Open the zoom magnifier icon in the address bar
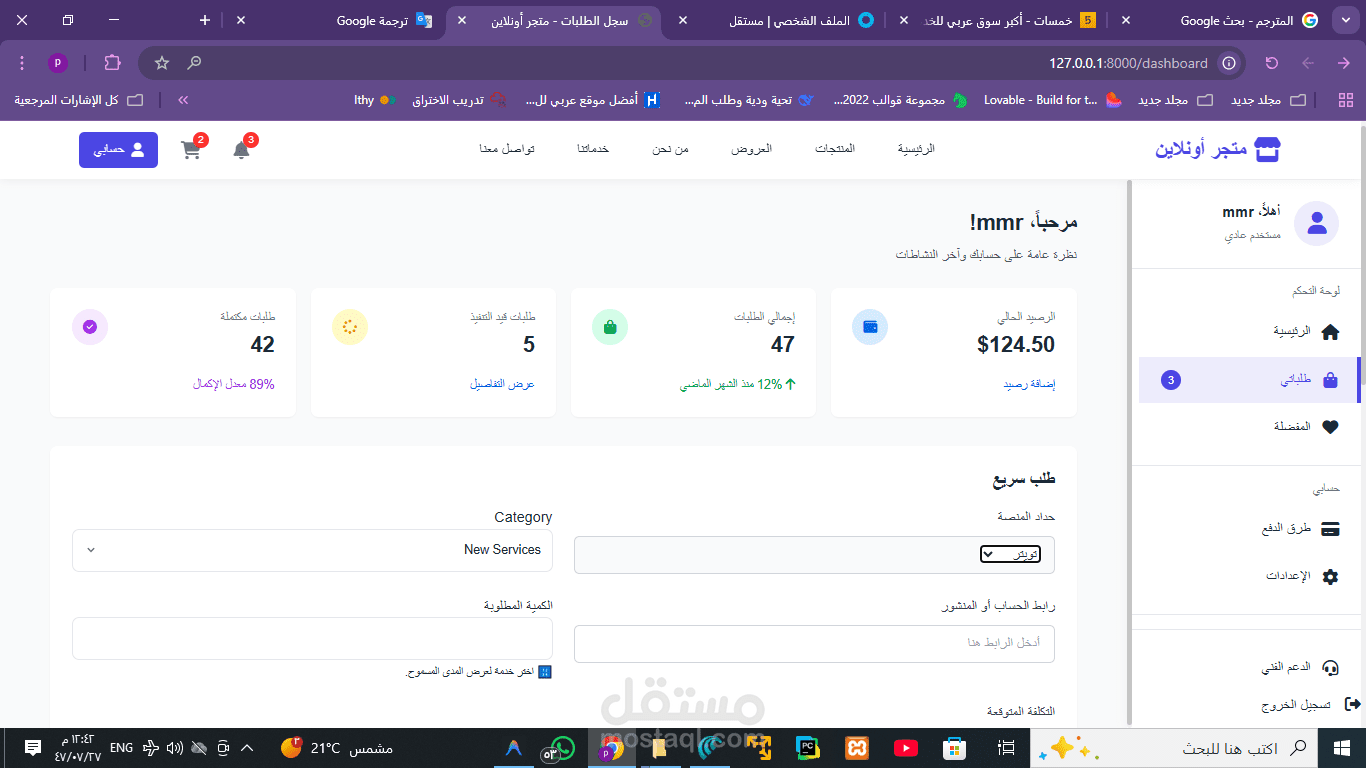 [x=194, y=63]
